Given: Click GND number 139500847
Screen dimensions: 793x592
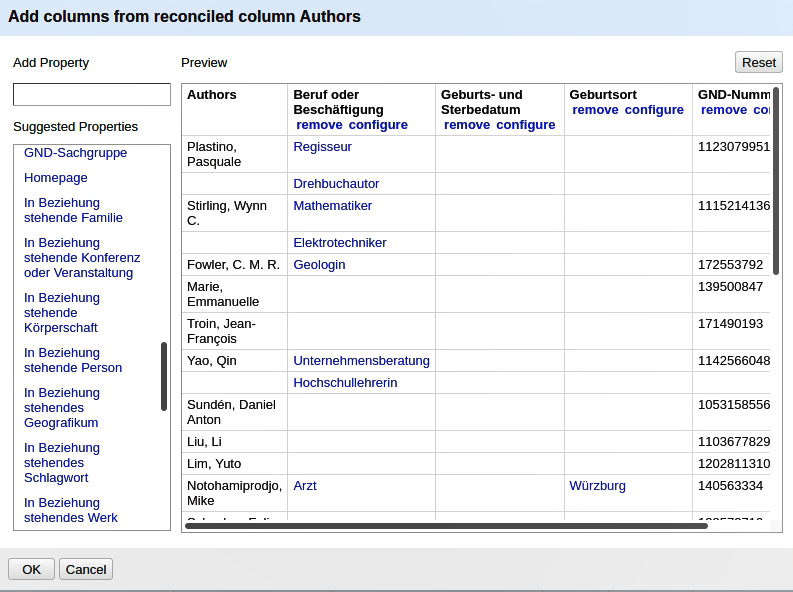Looking at the screenshot, I should coord(730,287).
